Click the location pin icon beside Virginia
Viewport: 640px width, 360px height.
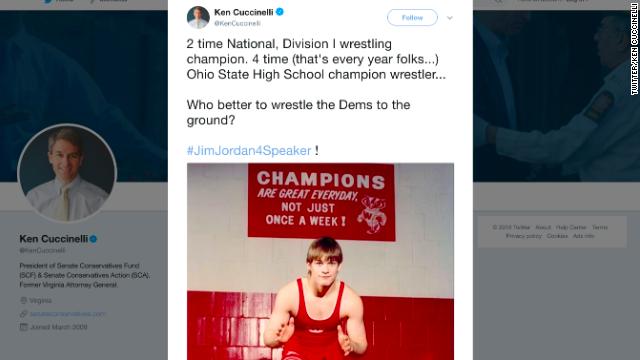pos(23,300)
